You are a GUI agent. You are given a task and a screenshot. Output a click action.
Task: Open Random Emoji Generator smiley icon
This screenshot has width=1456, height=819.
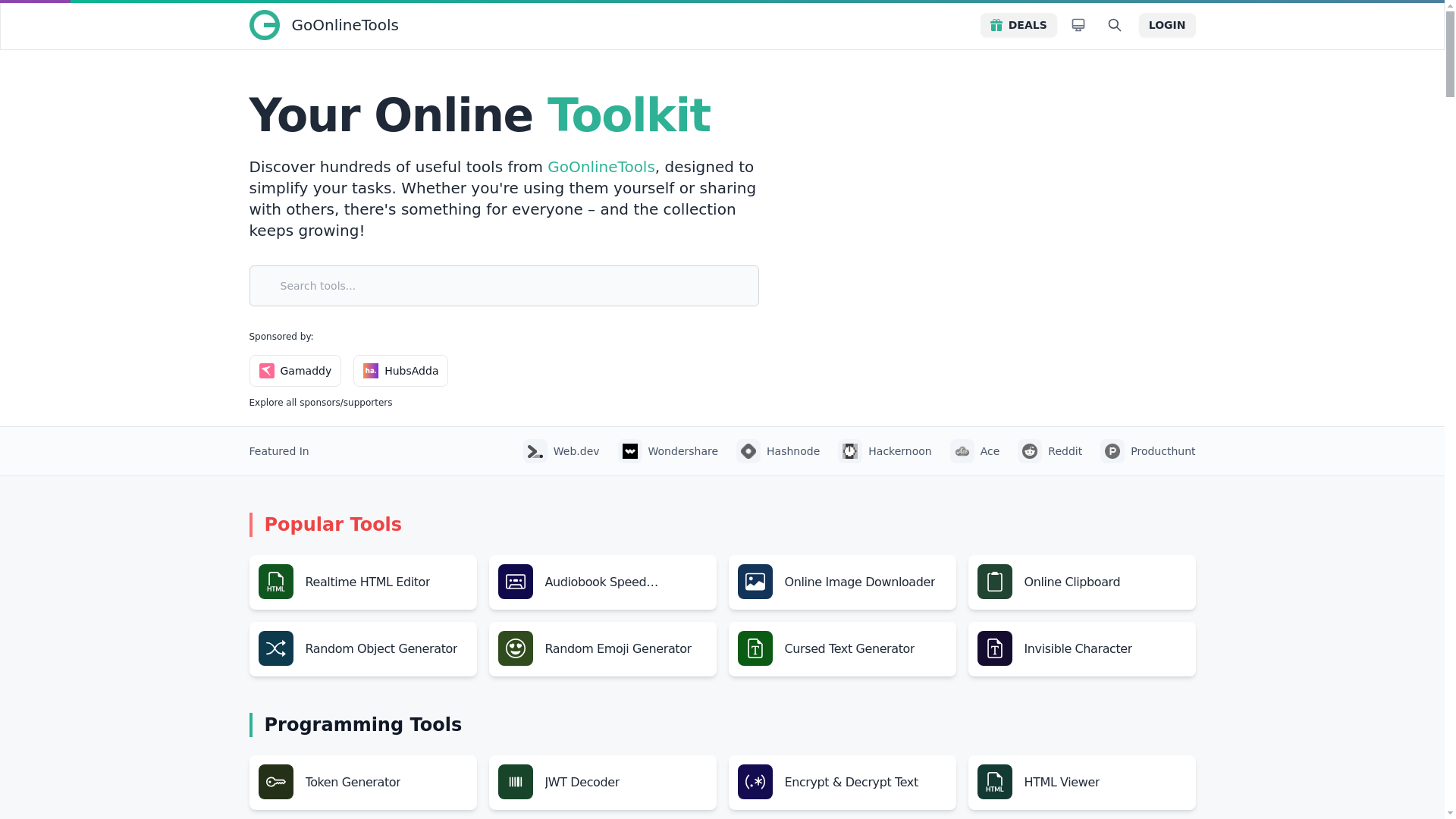point(516,648)
